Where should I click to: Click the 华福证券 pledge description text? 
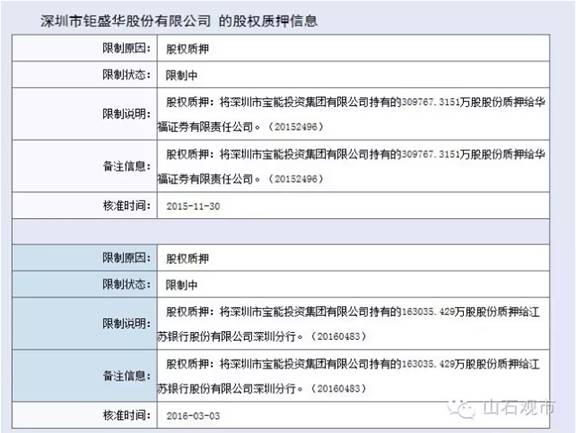click(x=351, y=114)
